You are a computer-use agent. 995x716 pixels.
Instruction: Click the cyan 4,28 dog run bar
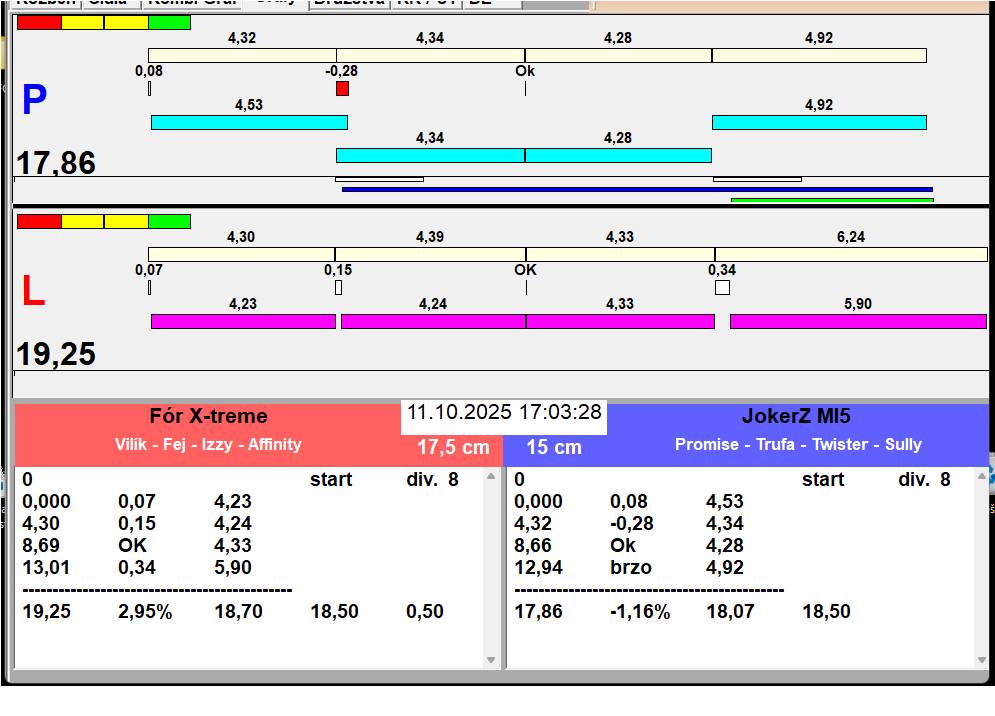(x=619, y=156)
